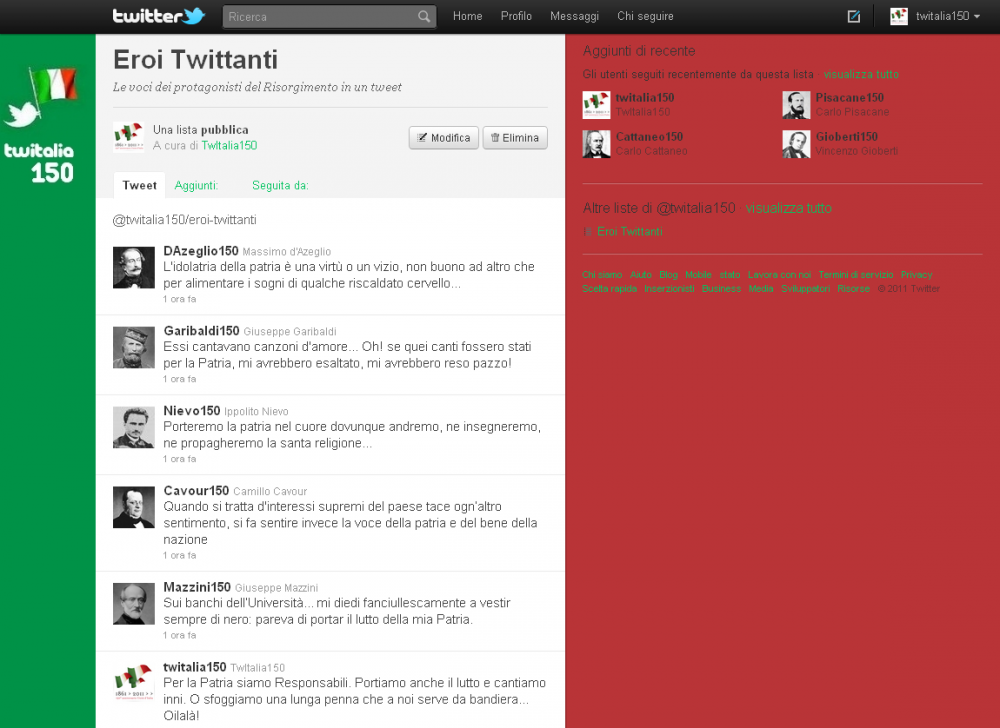The image size is (1000, 728).
Task: Click the search magnifier icon
Action: (x=424, y=17)
